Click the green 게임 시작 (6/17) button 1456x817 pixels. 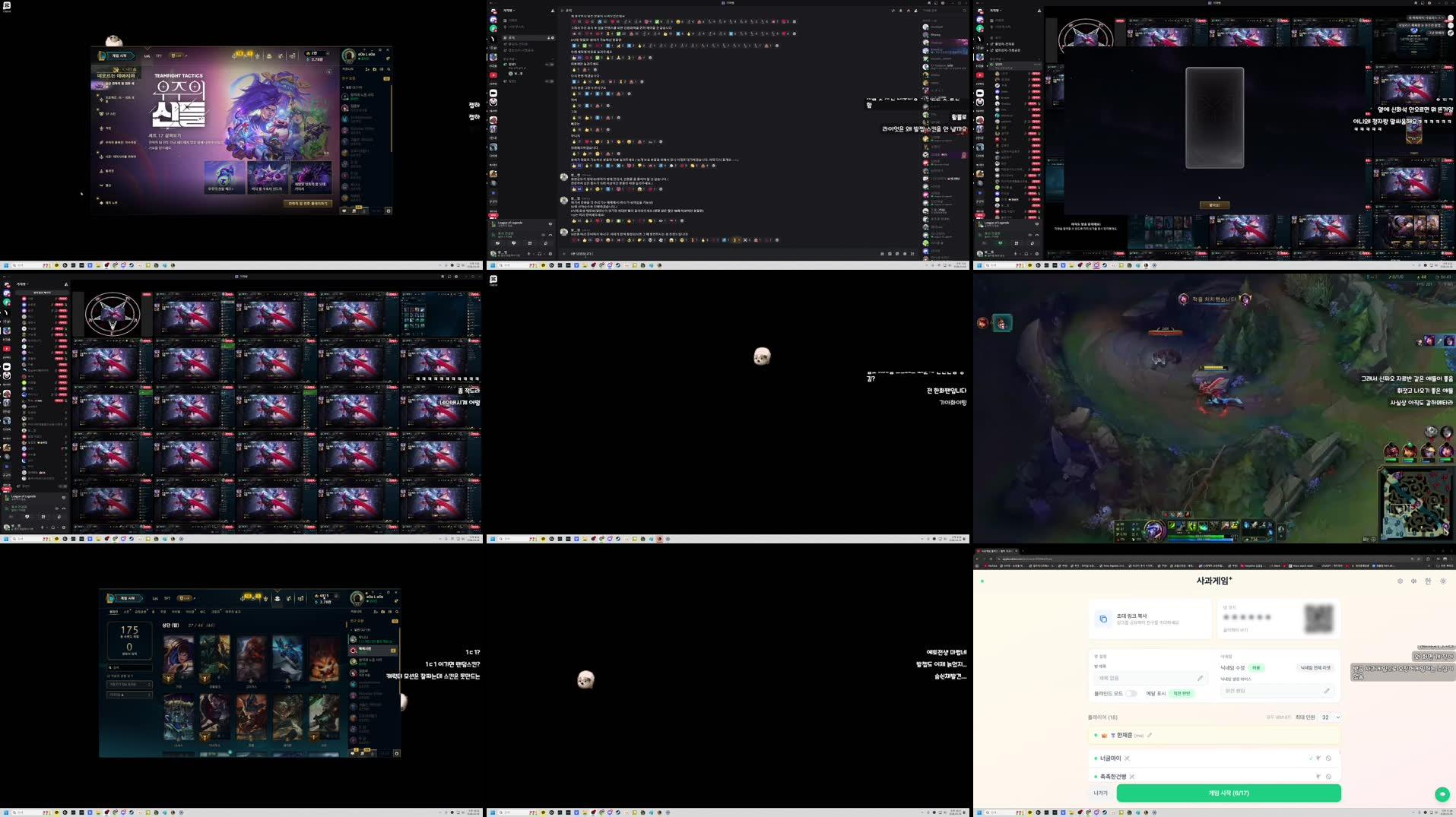1229,793
